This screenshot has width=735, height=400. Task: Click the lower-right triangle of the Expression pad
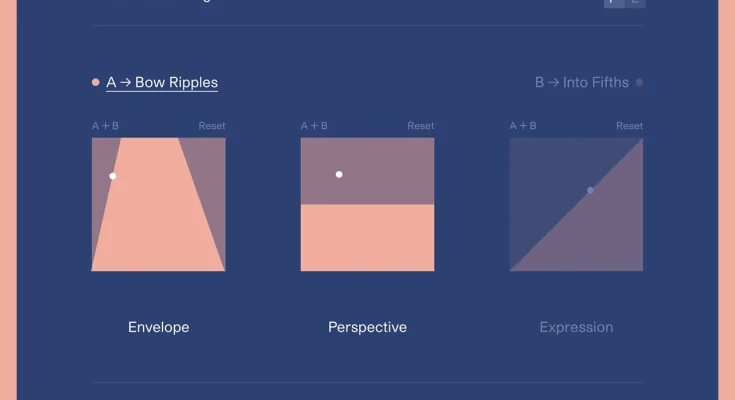coord(610,240)
